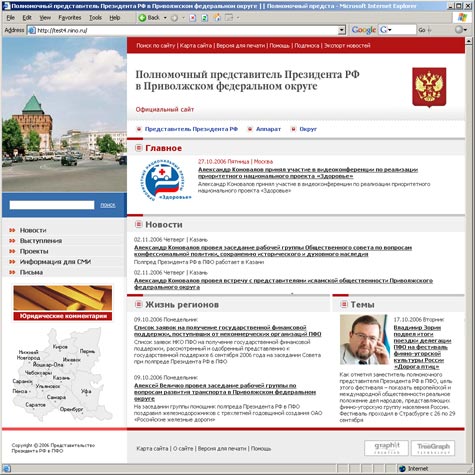Image resolution: width=475 pixels, height=475 pixels.
Task: Open Список заявок state support article
Action: tap(228, 330)
